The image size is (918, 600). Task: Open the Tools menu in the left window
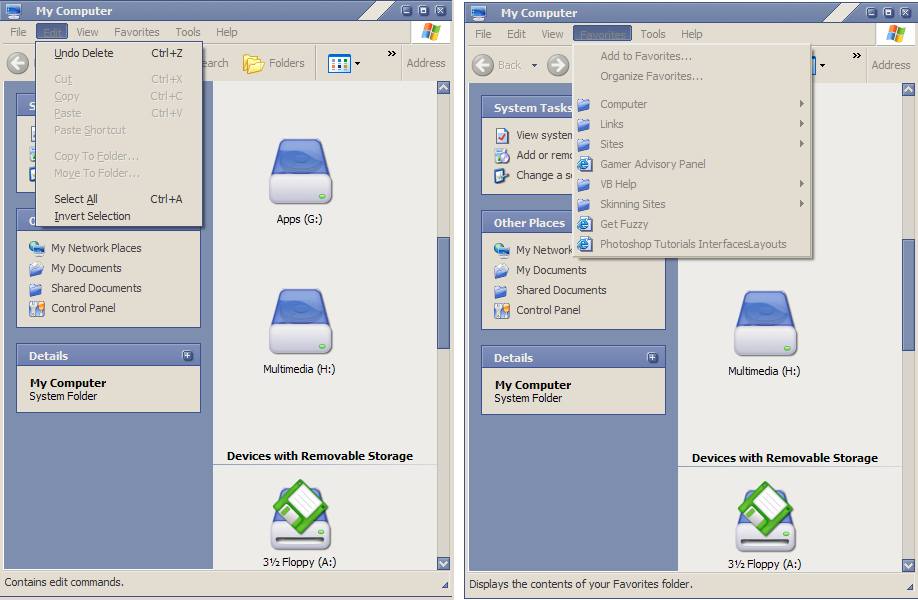(188, 32)
